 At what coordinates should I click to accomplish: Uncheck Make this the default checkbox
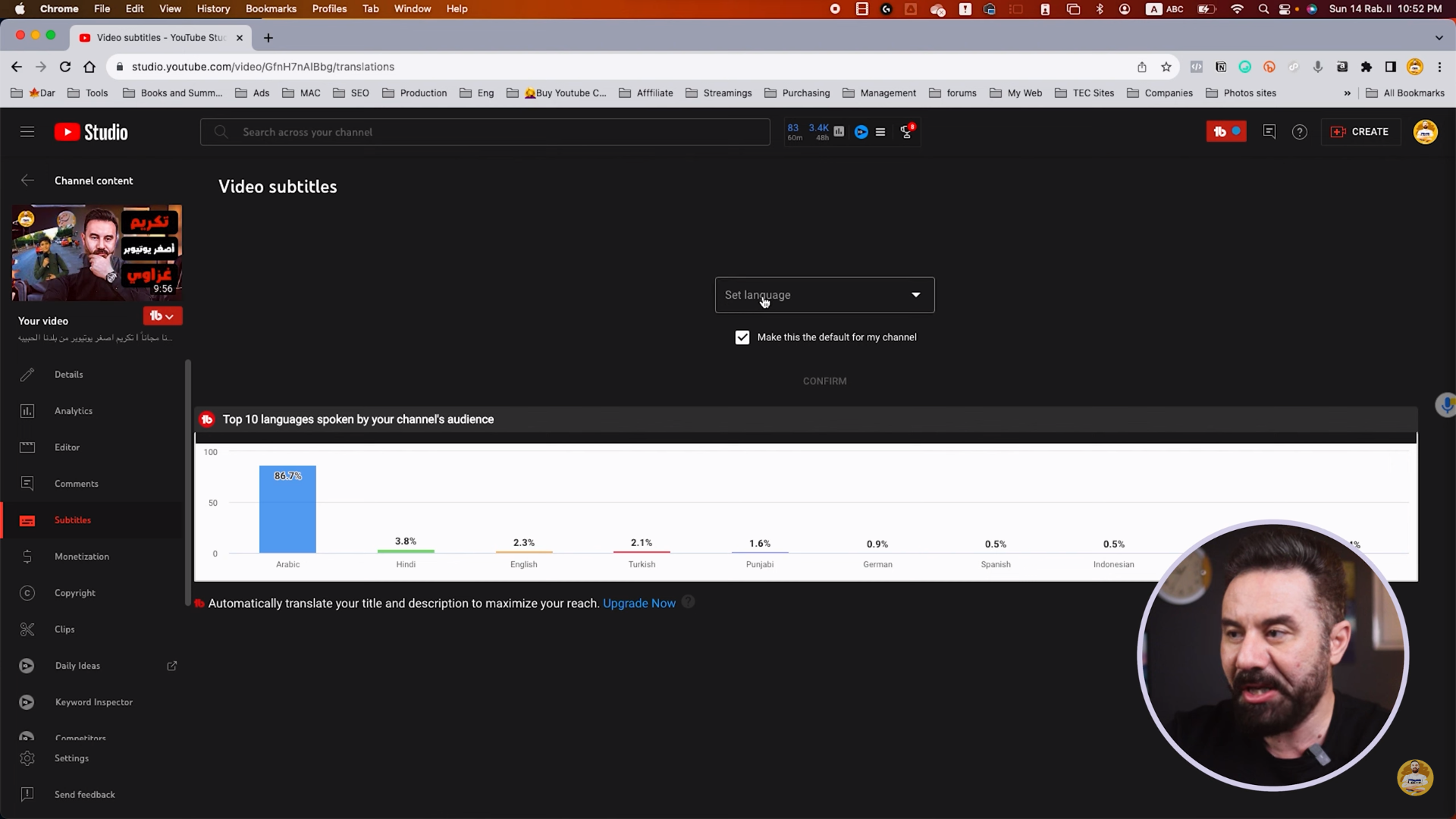coord(742,337)
